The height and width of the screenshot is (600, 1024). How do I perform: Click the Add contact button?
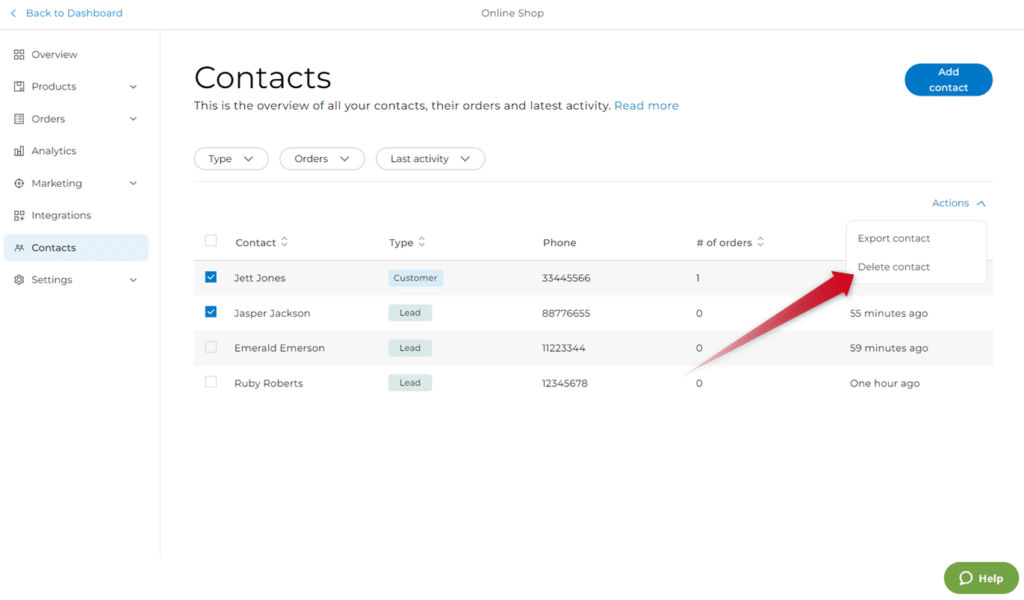tap(948, 80)
